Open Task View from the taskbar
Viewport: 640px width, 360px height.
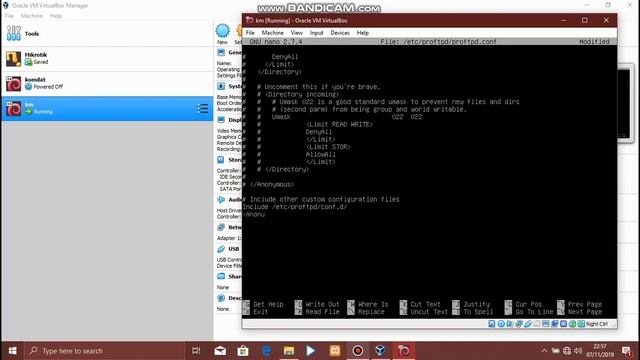[x=196, y=351]
